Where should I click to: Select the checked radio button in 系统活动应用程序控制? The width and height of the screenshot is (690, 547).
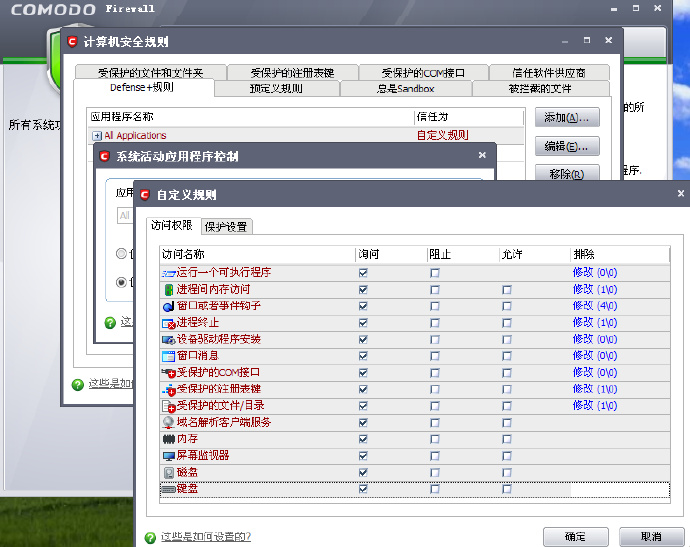pos(121,282)
